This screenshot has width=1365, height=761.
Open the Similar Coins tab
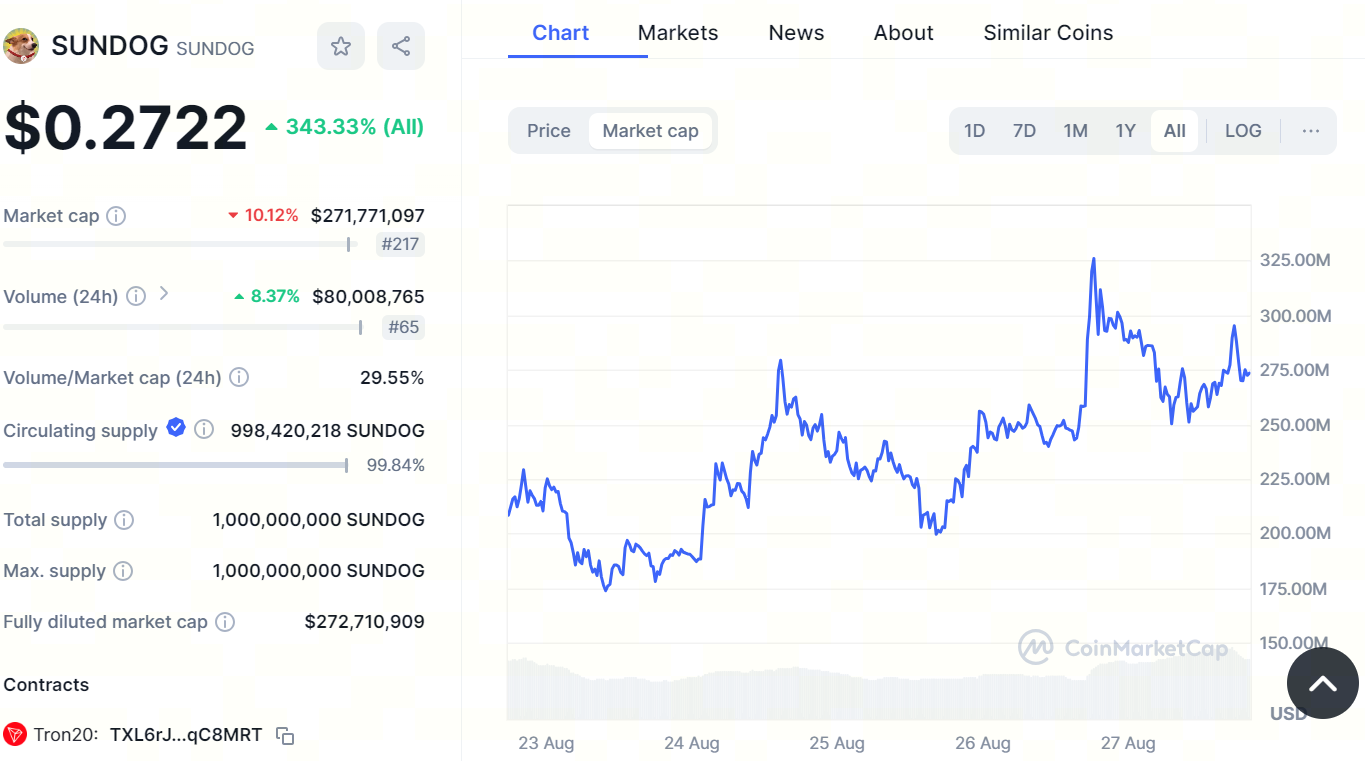coord(1048,33)
